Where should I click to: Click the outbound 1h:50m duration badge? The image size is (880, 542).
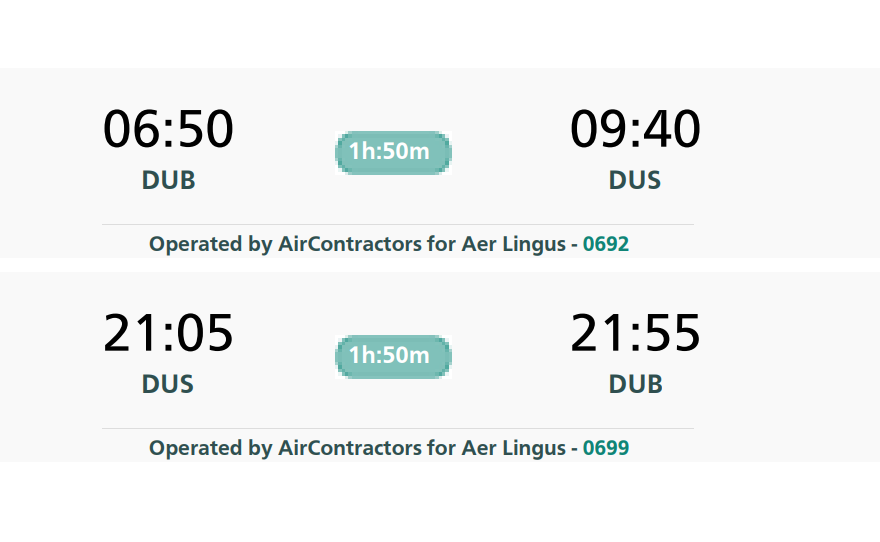click(393, 152)
